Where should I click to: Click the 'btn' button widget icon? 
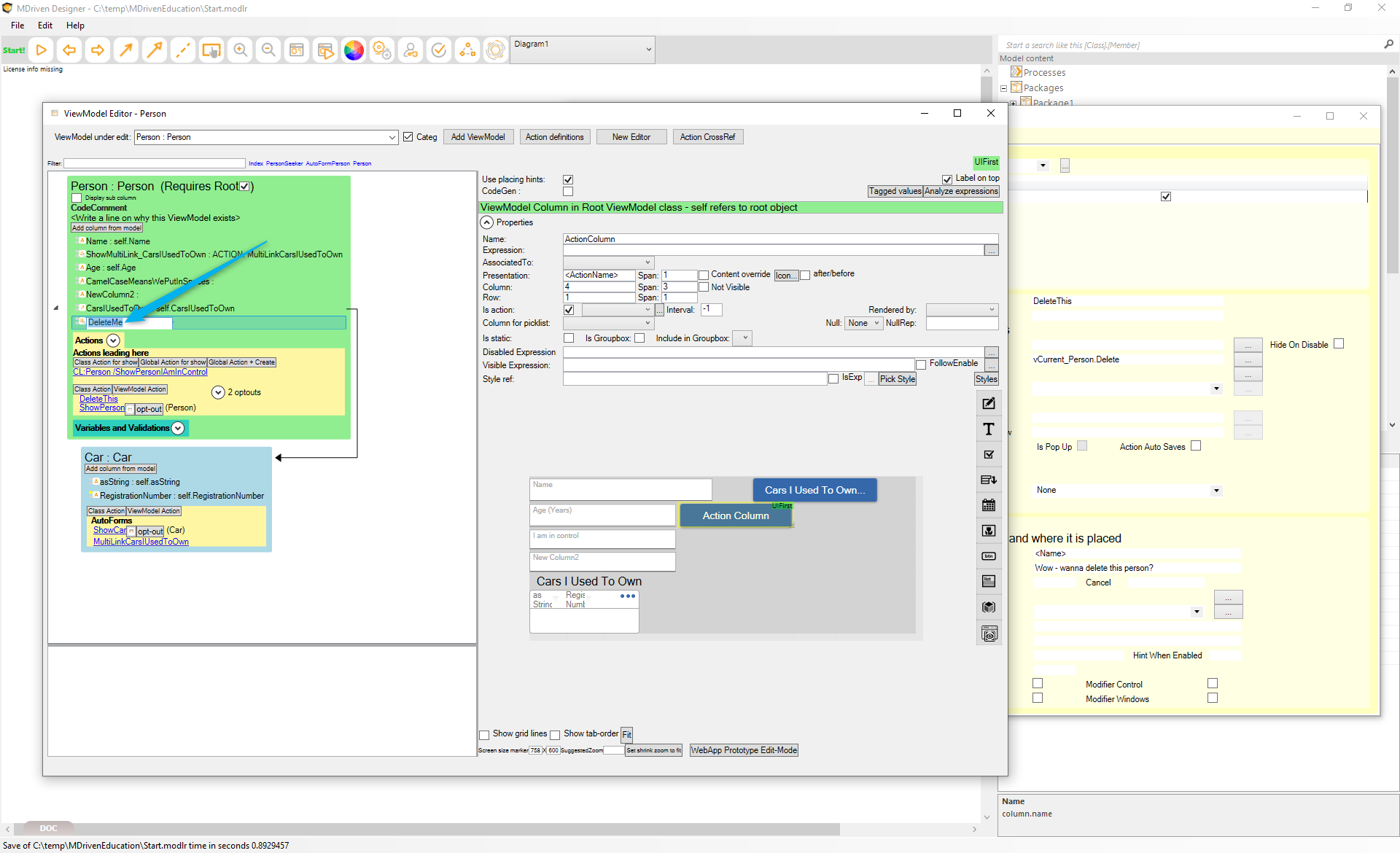point(988,556)
